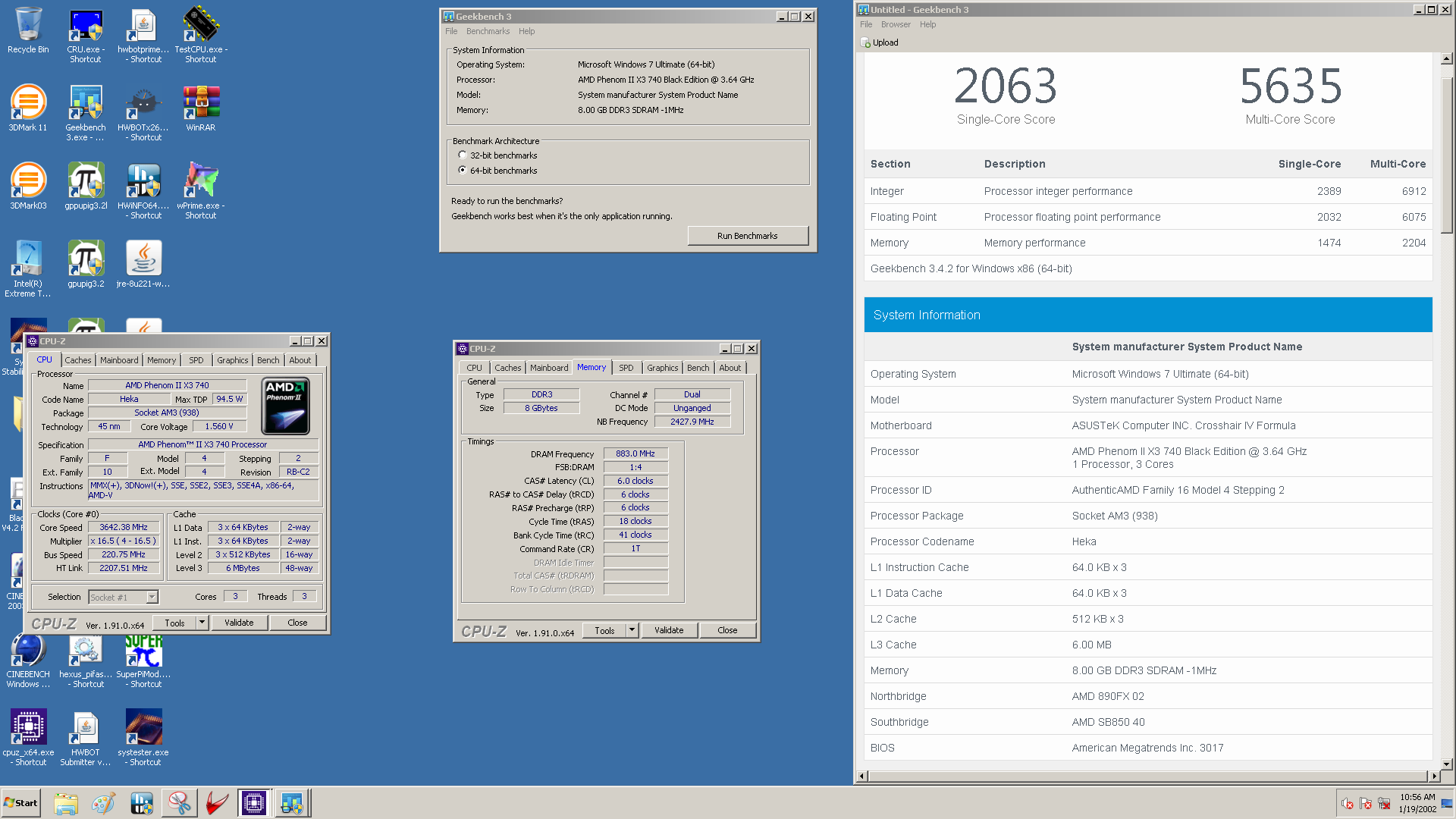This screenshot has height=819, width=1456.
Task: Switch to Mainboard tab in CPU-Z CPU window
Action: (119, 360)
